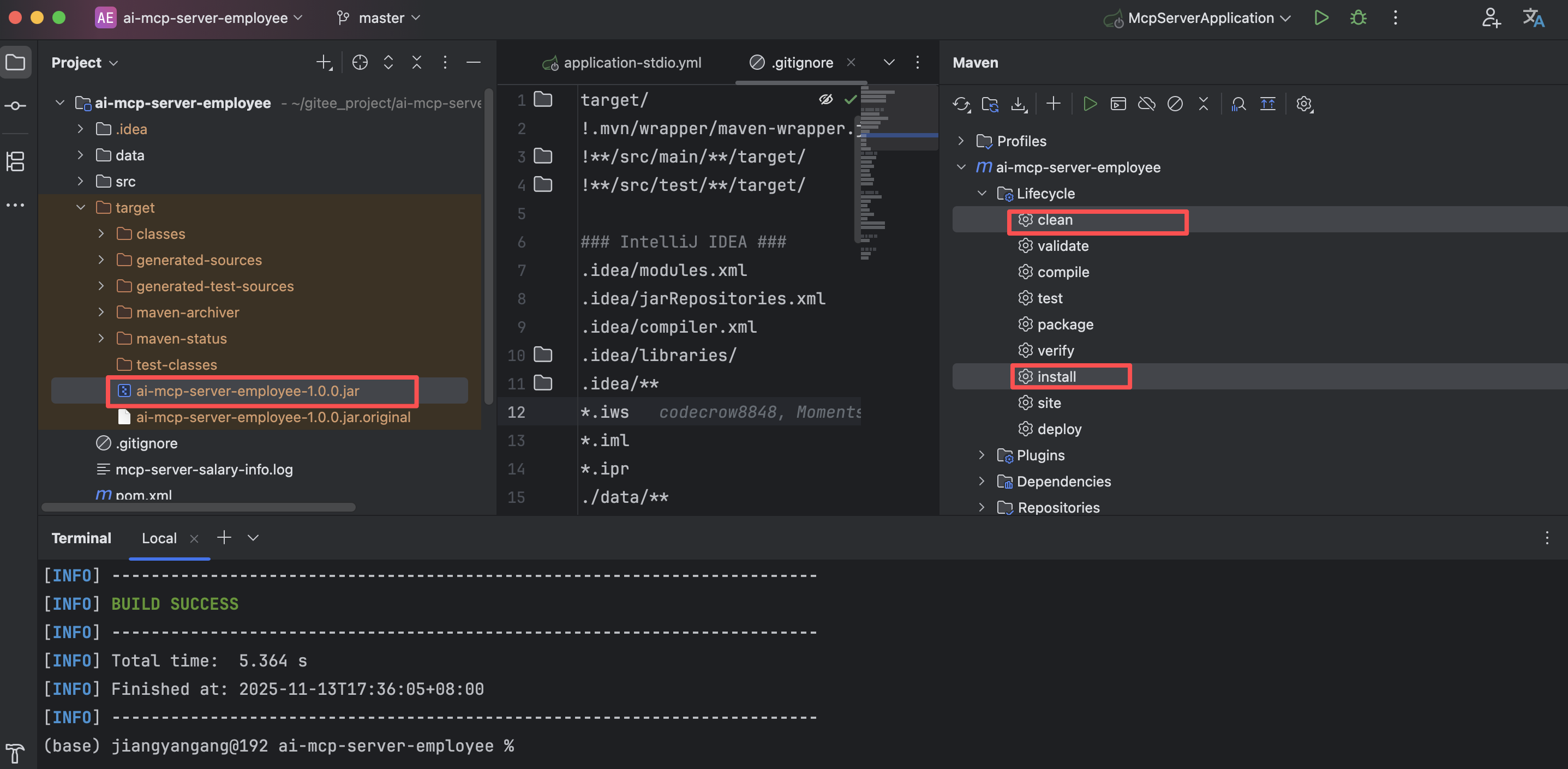Click select opened file crosshair icon
This screenshot has height=769, width=1568.
360,62
